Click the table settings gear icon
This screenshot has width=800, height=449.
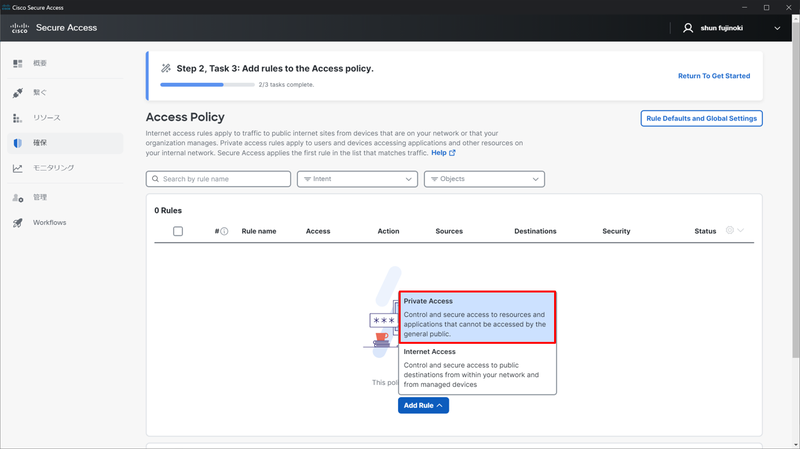point(730,230)
